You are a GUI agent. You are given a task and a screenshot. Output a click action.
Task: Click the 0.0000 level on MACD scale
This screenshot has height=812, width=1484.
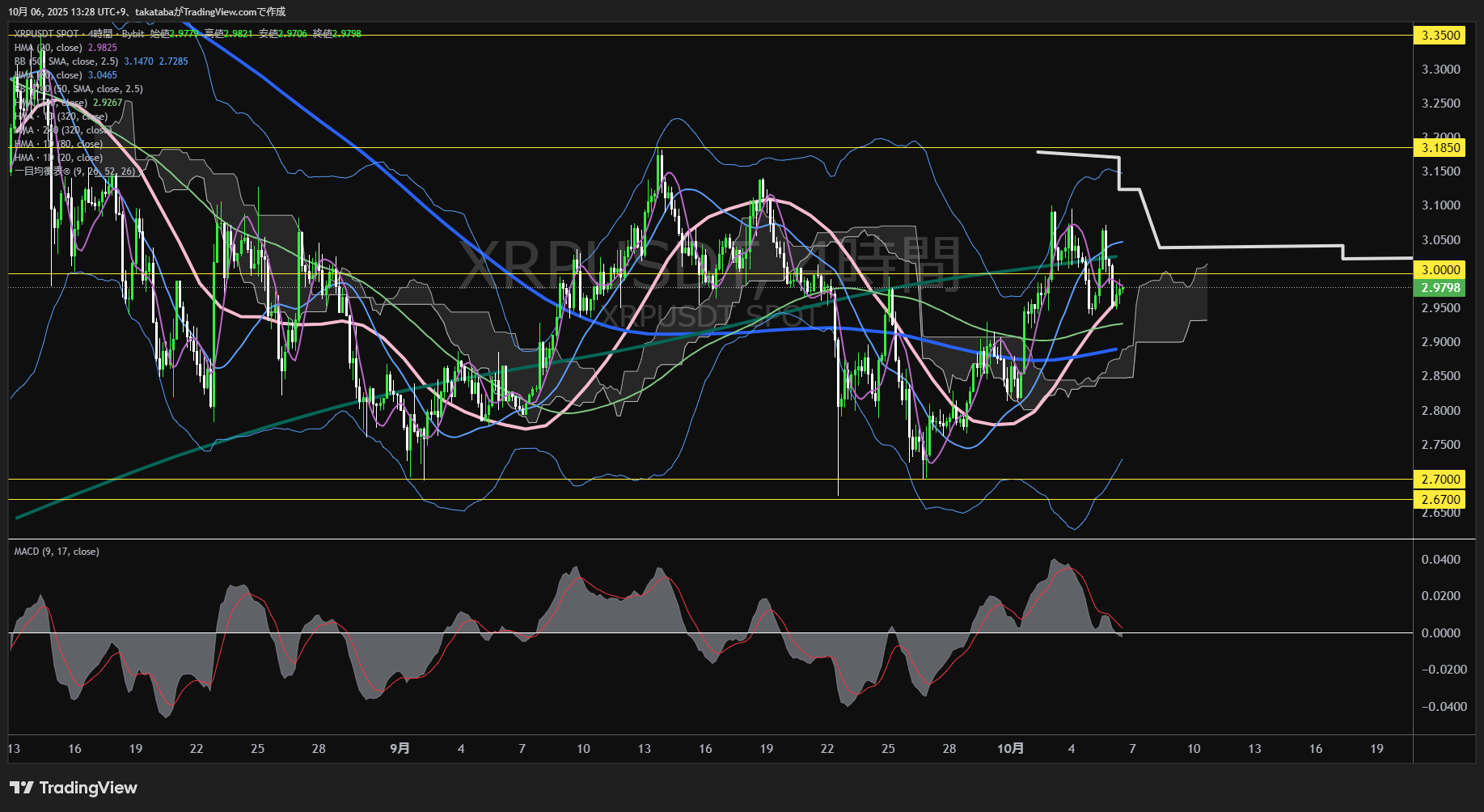tap(1440, 632)
